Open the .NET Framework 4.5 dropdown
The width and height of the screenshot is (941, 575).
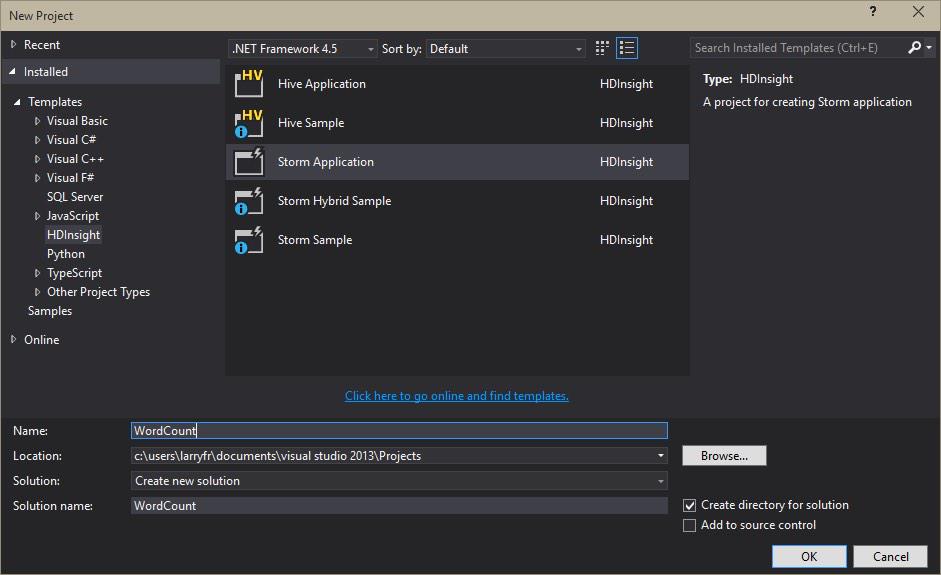303,49
